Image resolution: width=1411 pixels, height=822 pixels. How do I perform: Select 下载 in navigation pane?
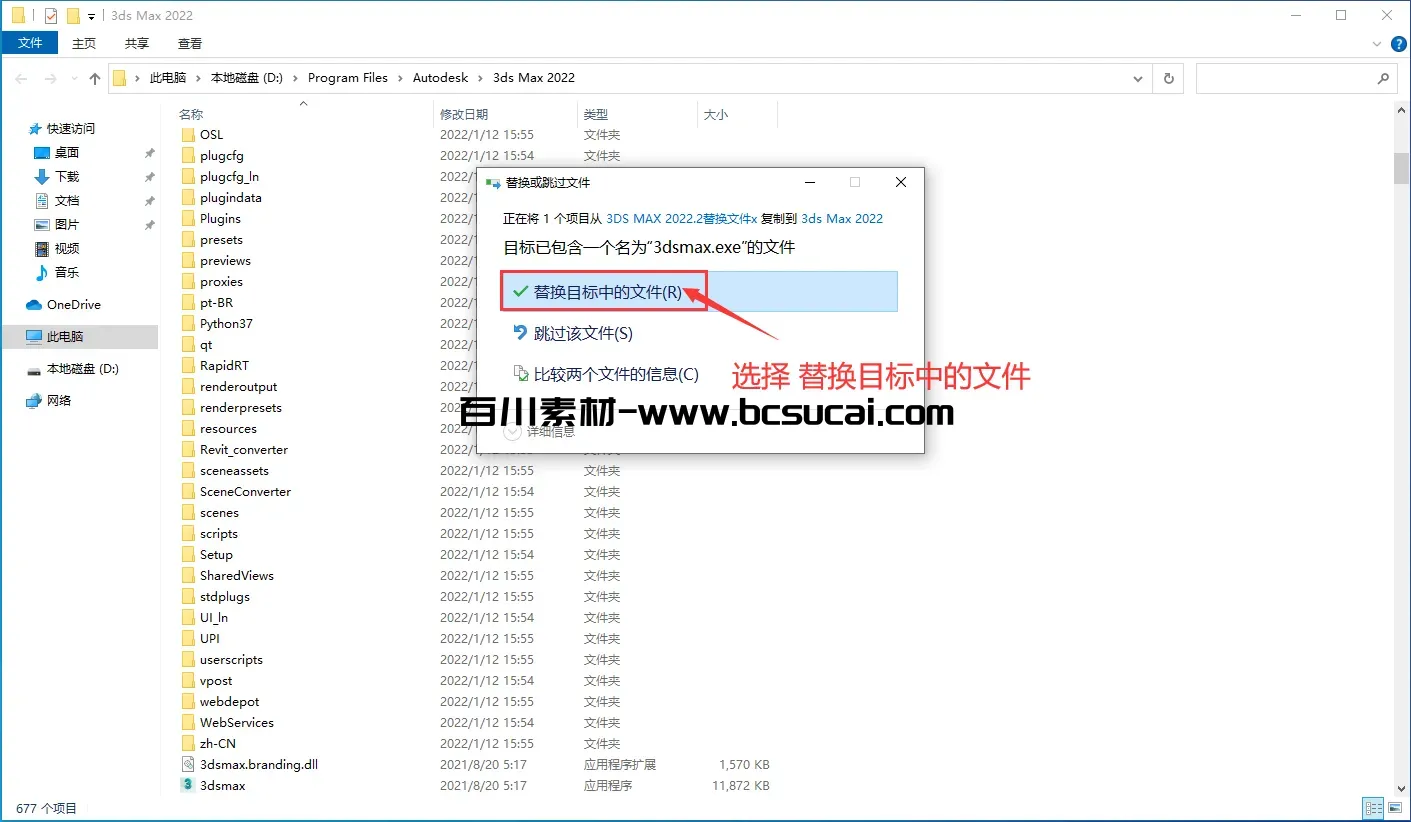tap(67, 177)
